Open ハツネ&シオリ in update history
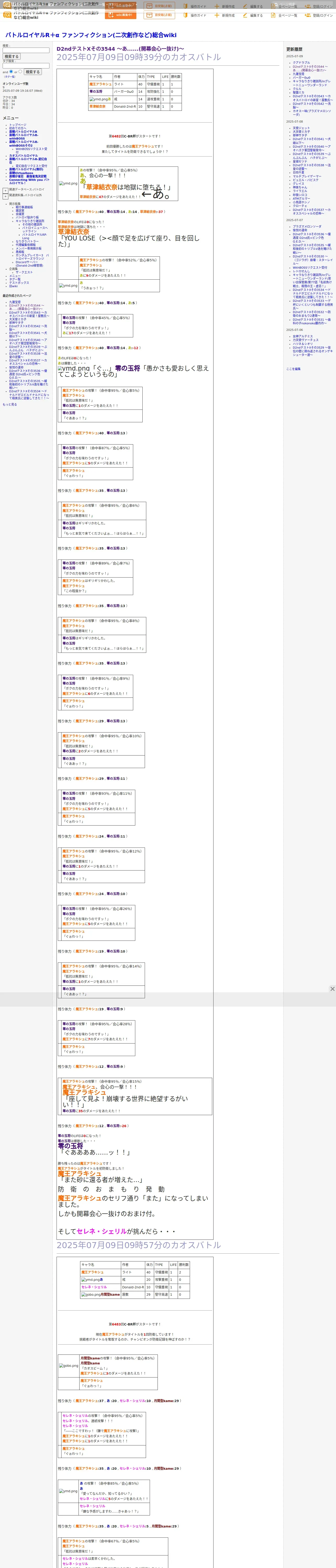The height and width of the screenshot is (1568, 336). pos(303,344)
